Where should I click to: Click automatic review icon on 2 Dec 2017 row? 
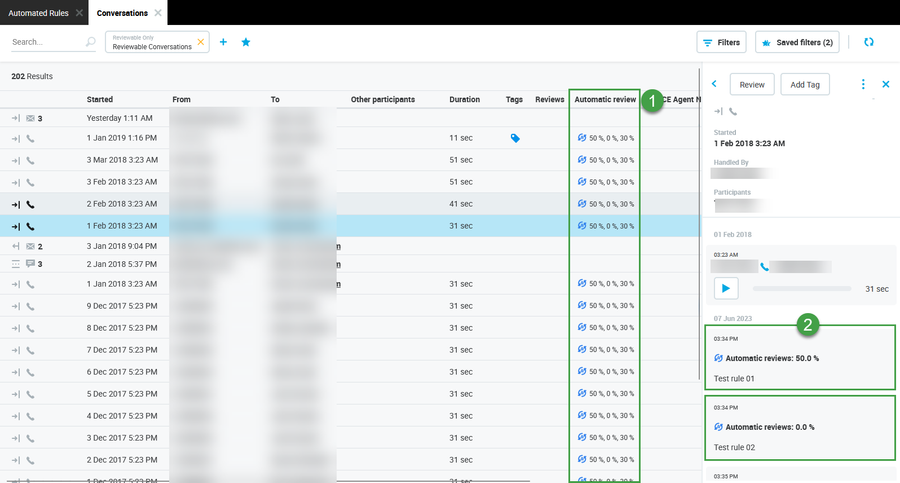click(x=581, y=459)
